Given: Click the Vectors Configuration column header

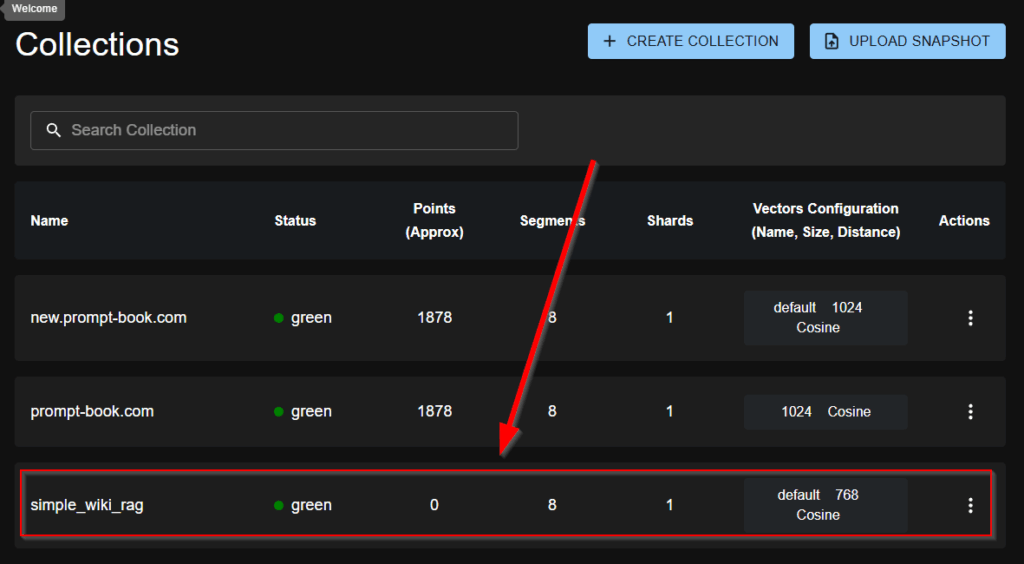Looking at the screenshot, I should 825,220.
